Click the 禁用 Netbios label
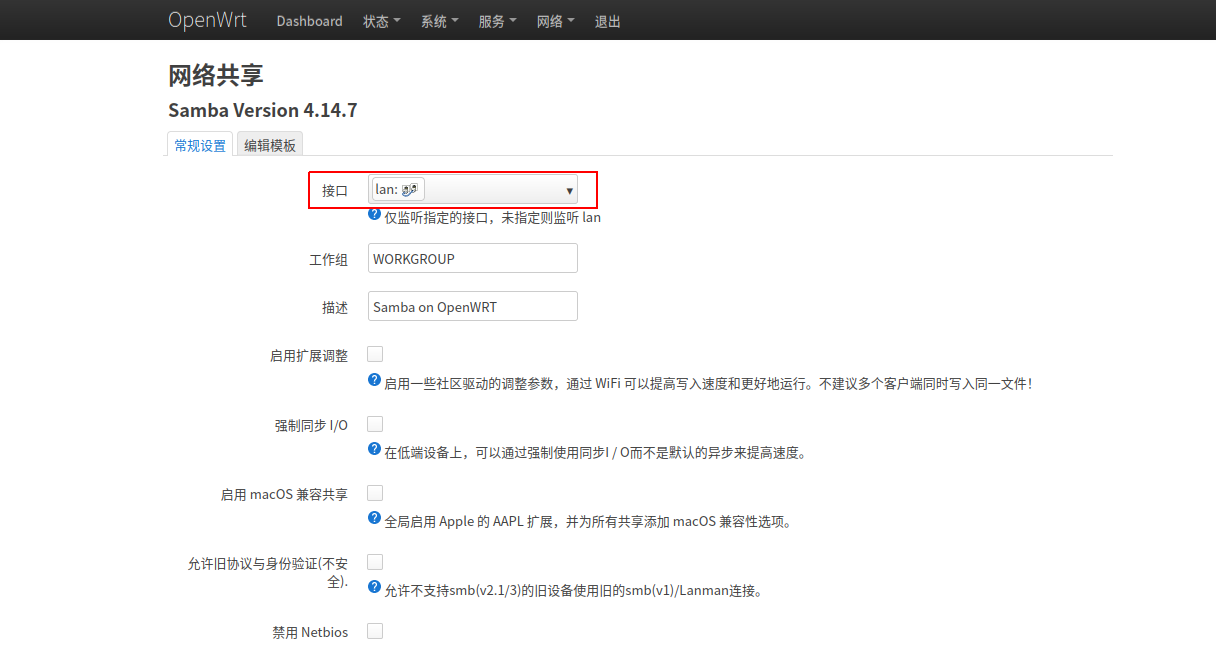 [x=310, y=632]
